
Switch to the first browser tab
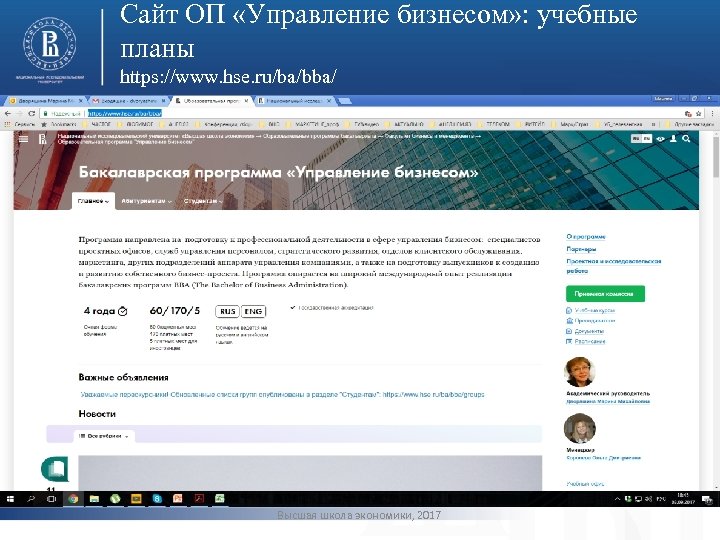click(x=46, y=101)
